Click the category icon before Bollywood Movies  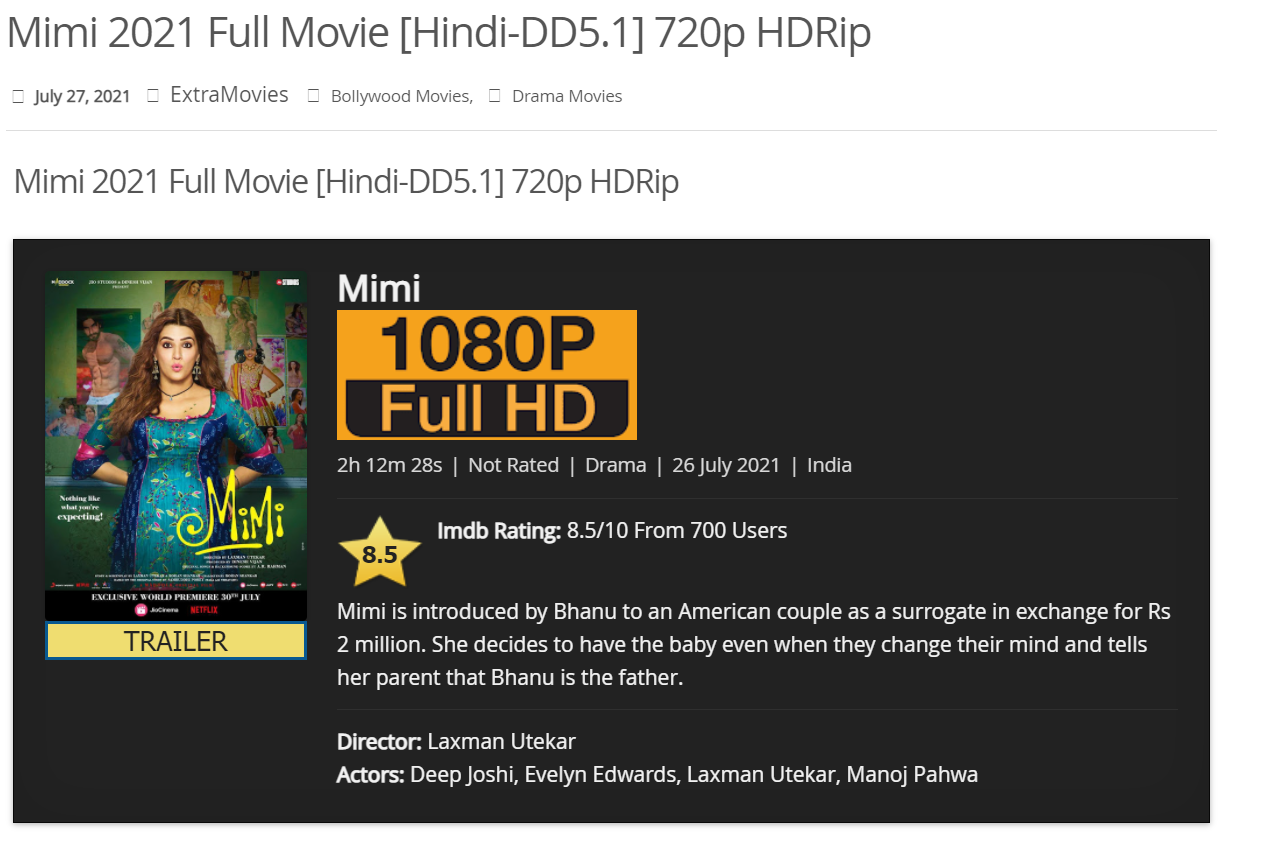click(314, 96)
